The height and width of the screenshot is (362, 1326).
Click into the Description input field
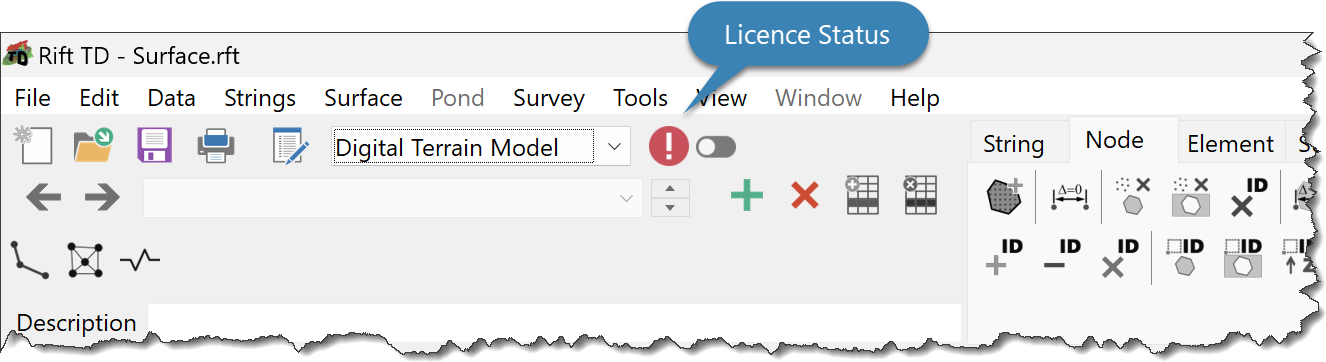[554, 323]
